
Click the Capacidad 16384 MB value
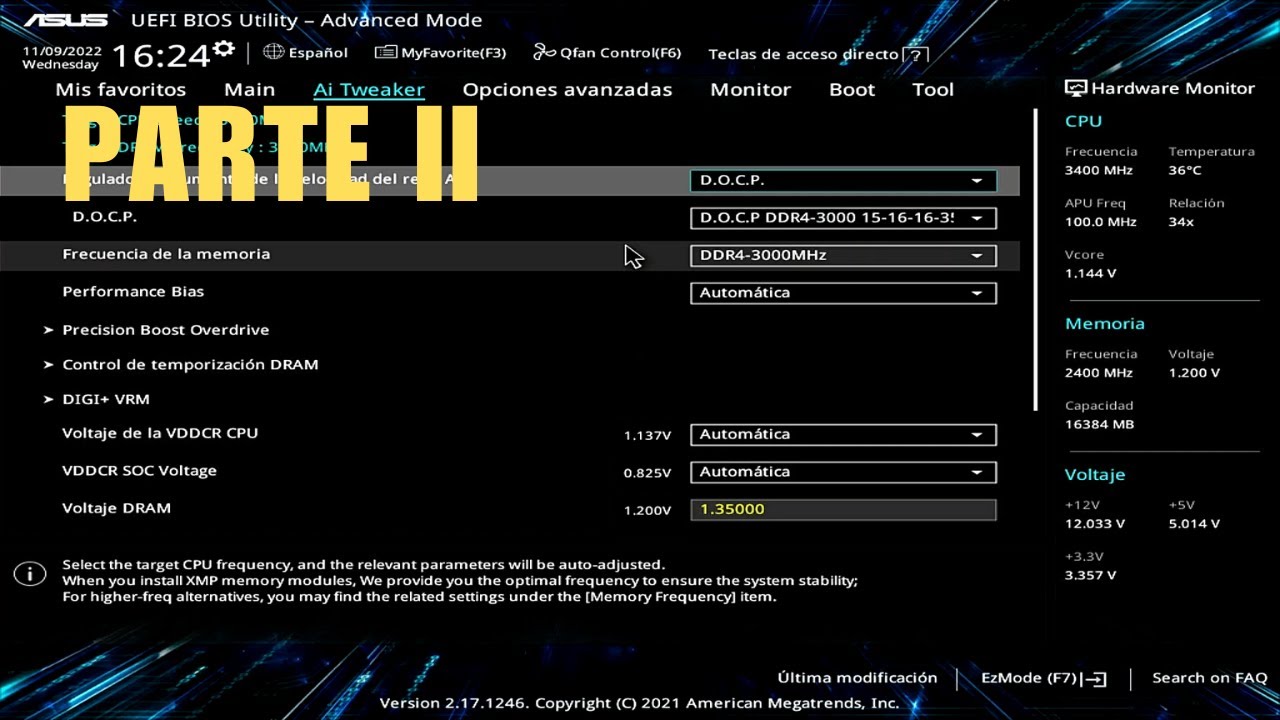[x=1099, y=425]
